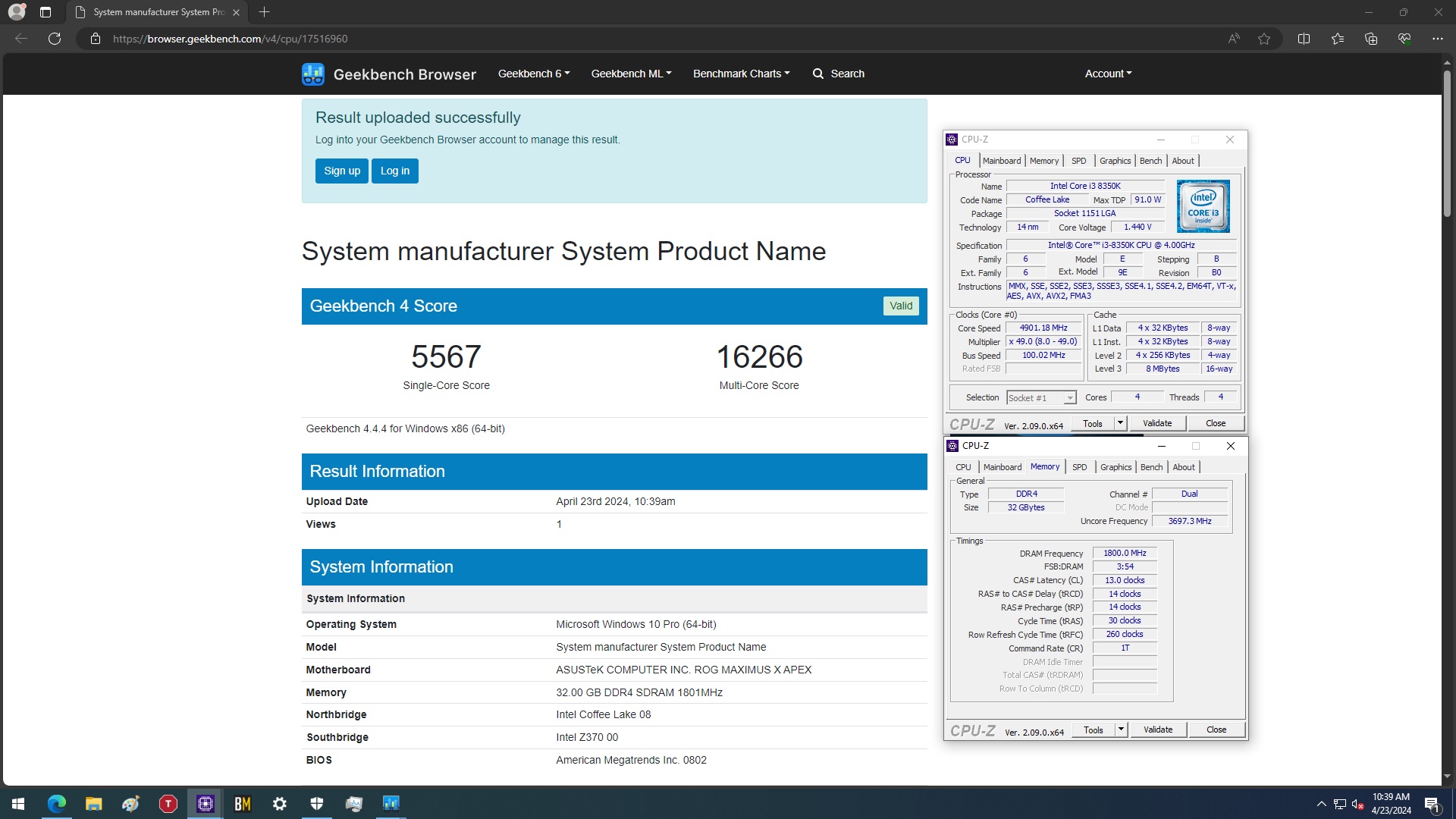Click Validate in bottom CPU-Z window
1456x819 pixels.
click(x=1158, y=730)
